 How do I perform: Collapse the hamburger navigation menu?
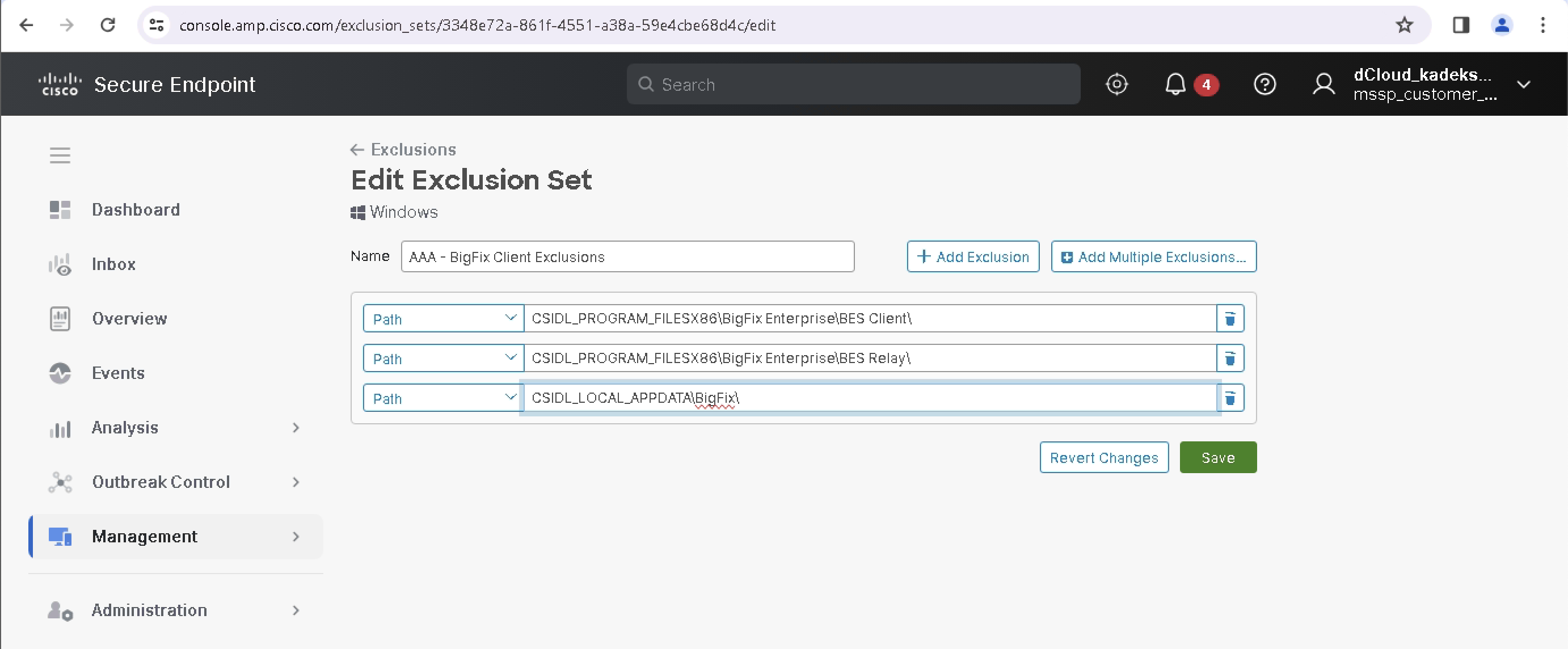pyautogui.click(x=60, y=155)
